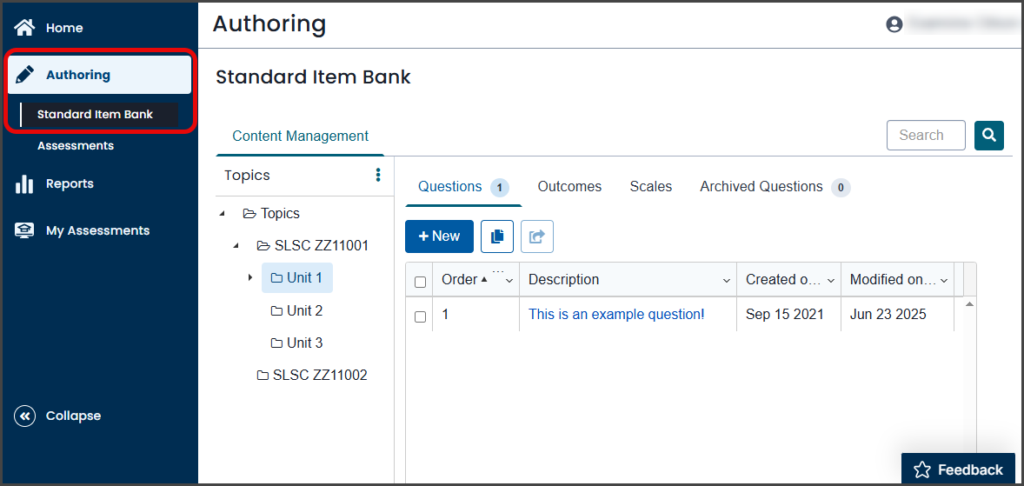Click the Authoring sidebar item label
Screen dimensions: 1024x486
(x=78, y=75)
